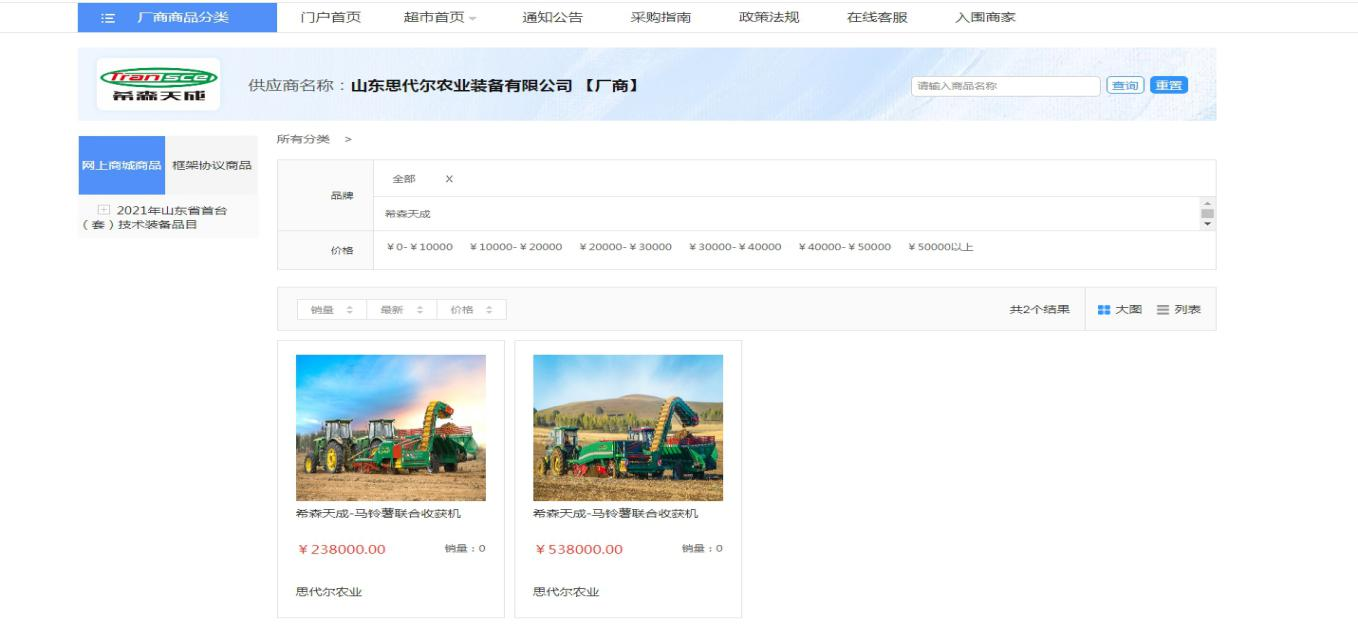The image size is (1358, 624).
Task: Click price ¥538000.00
Action: click(579, 550)
